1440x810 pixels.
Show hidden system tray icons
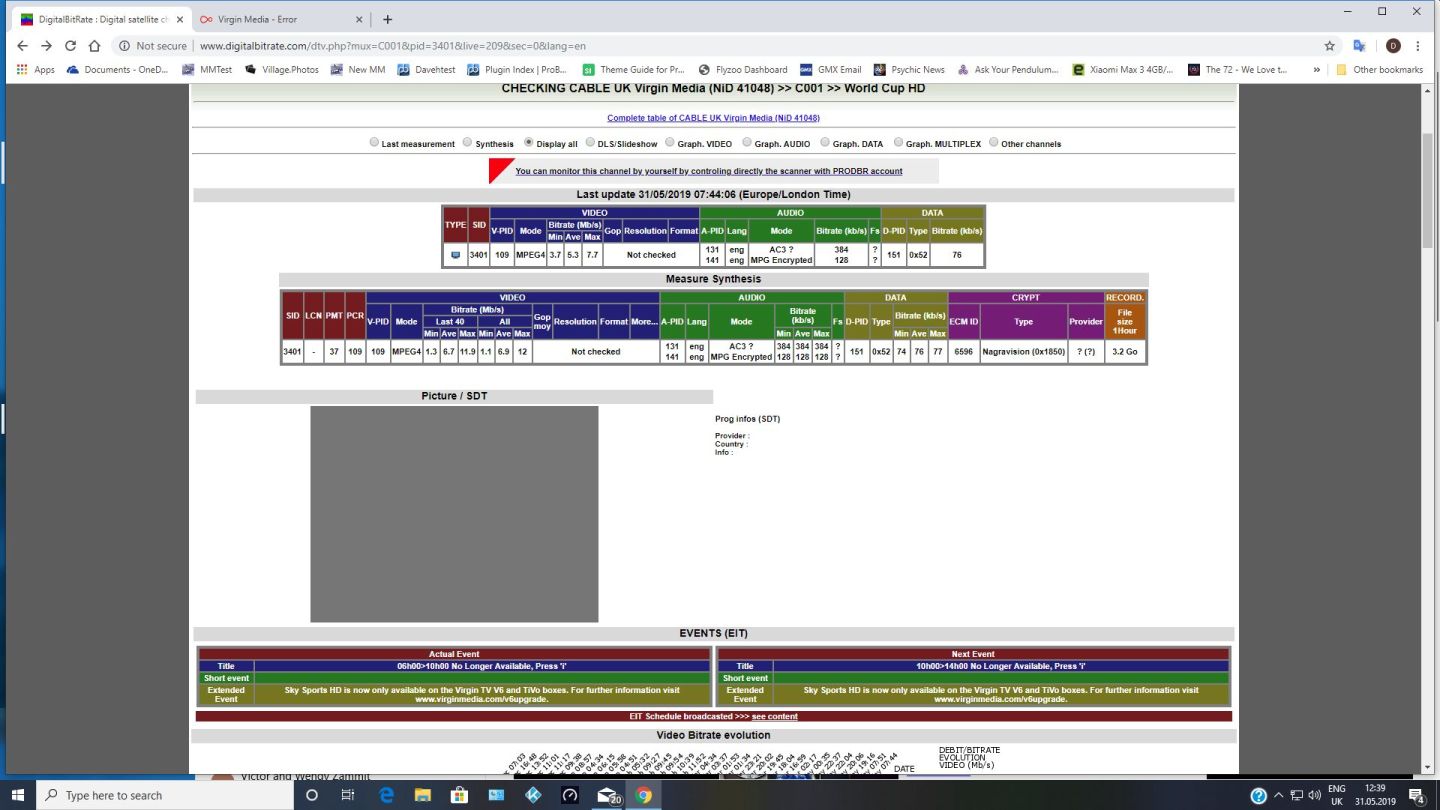[x=1278, y=795]
